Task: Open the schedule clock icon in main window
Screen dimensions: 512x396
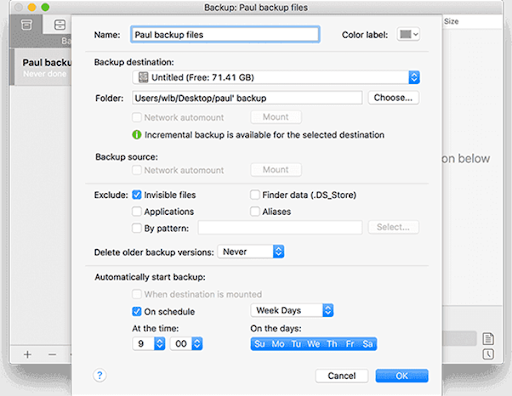Action: pyautogui.click(x=488, y=354)
